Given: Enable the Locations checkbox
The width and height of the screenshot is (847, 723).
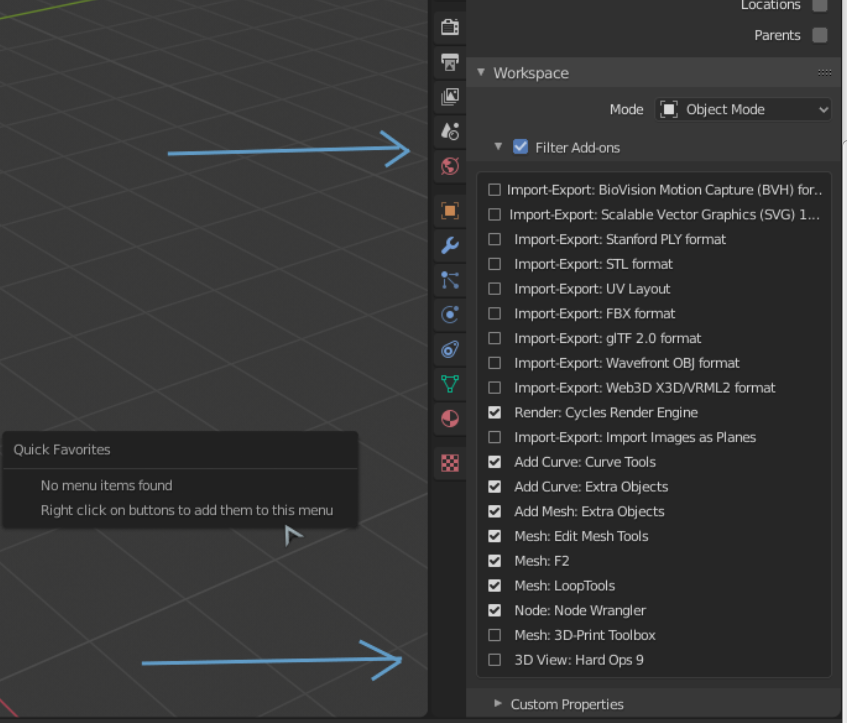Looking at the screenshot, I should tap(819, 5).
